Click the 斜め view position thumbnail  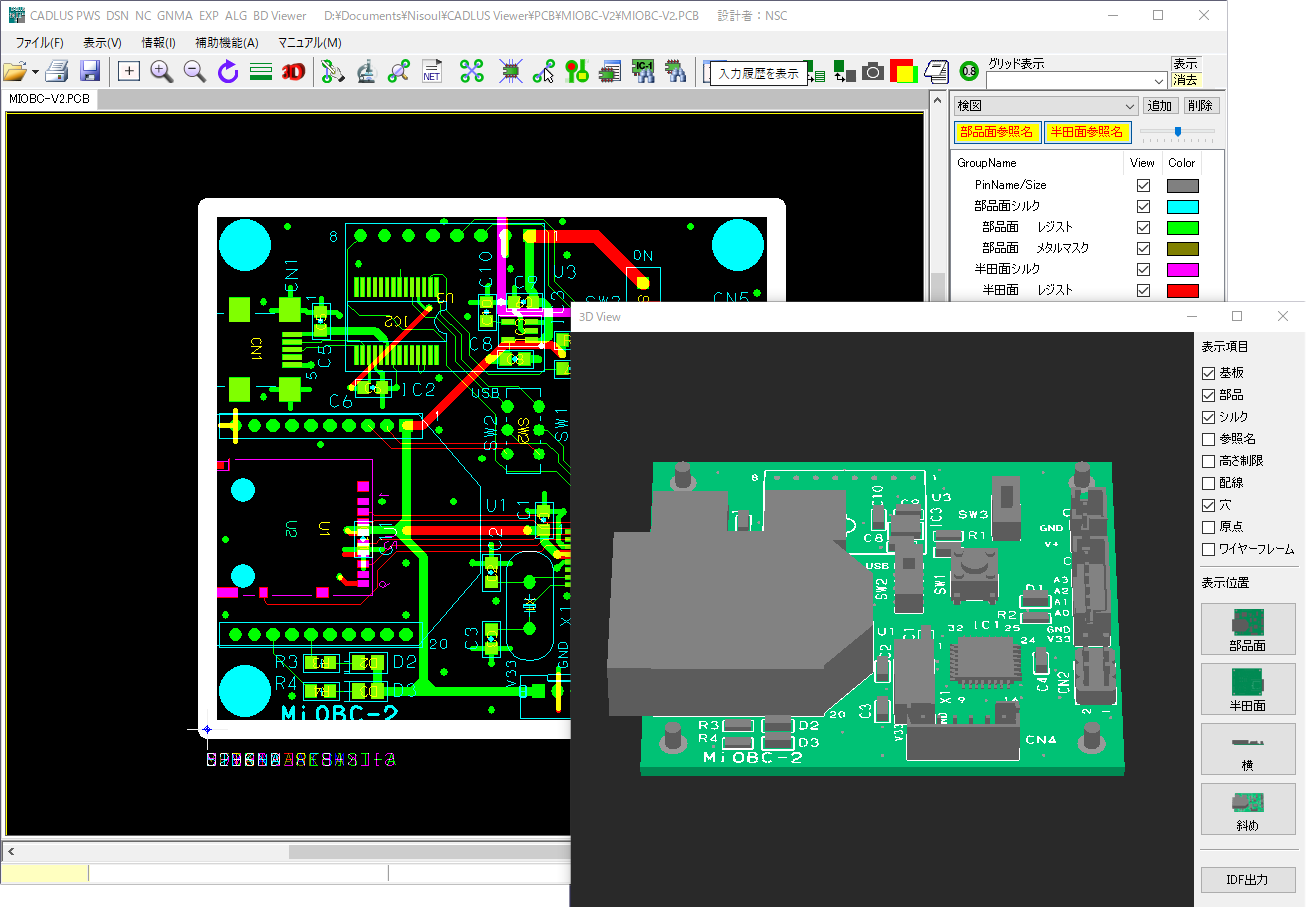[x=1247, y=809]
